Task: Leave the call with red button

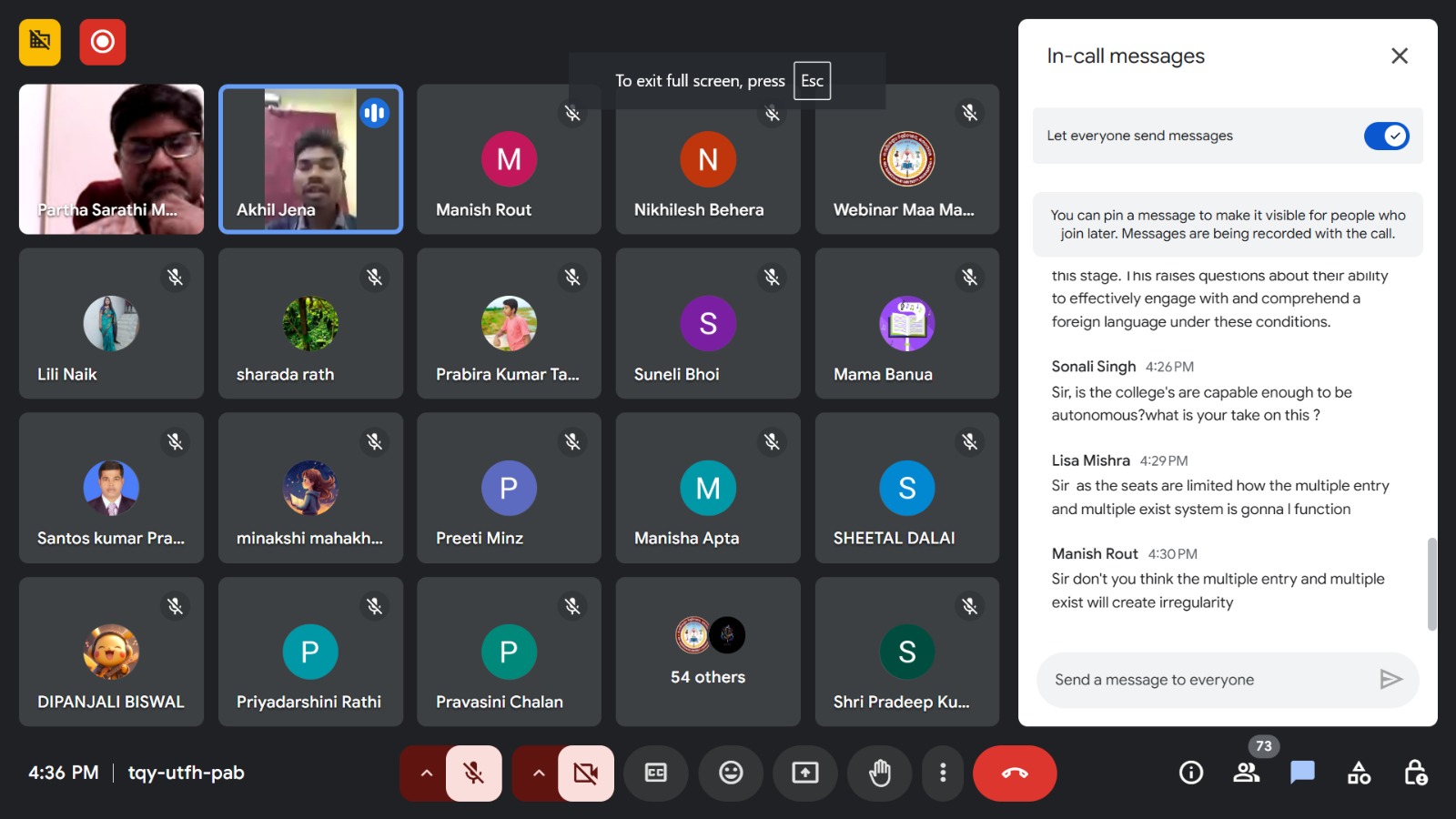Action: click(x=1015, y=773)
